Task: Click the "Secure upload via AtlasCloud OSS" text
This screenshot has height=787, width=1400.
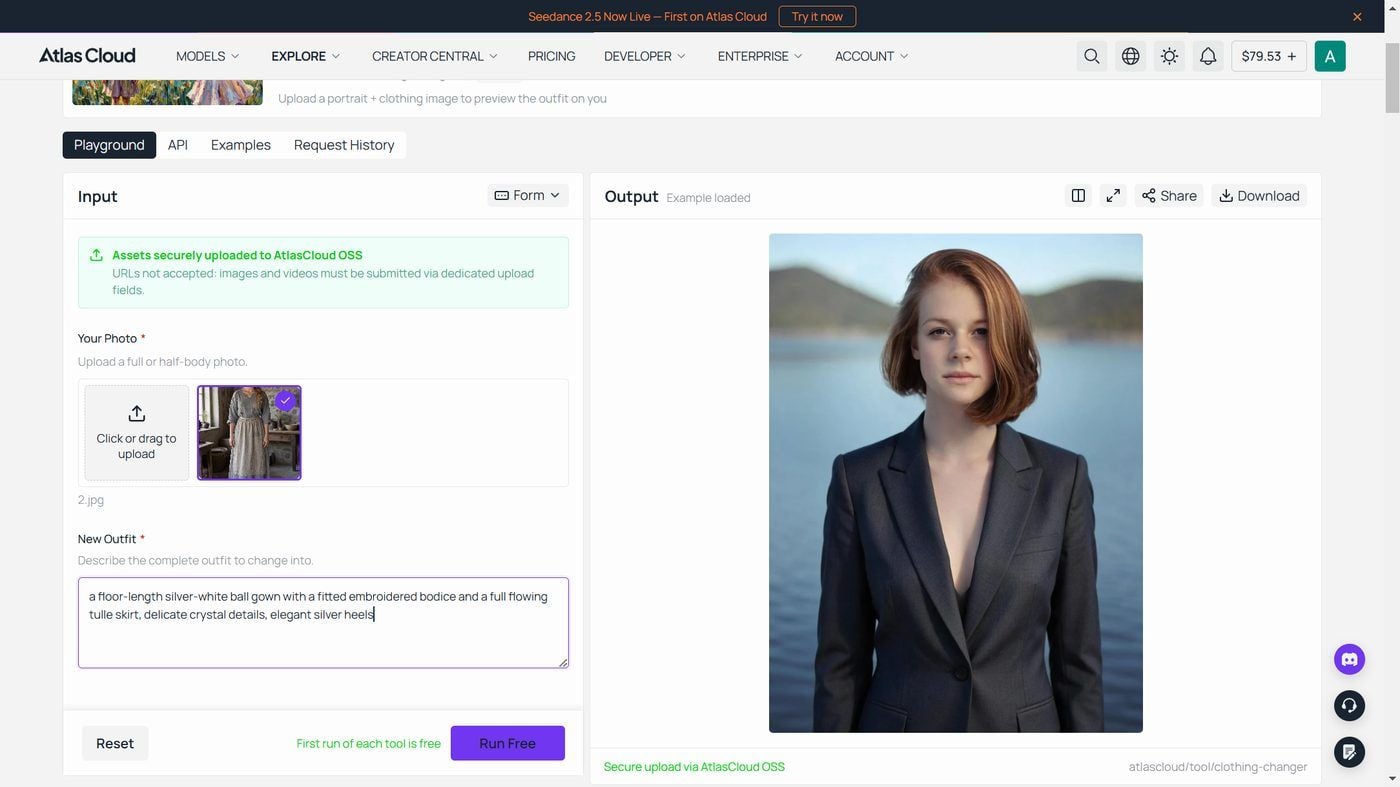Action: pyautogui.click(x=694, y=767)
